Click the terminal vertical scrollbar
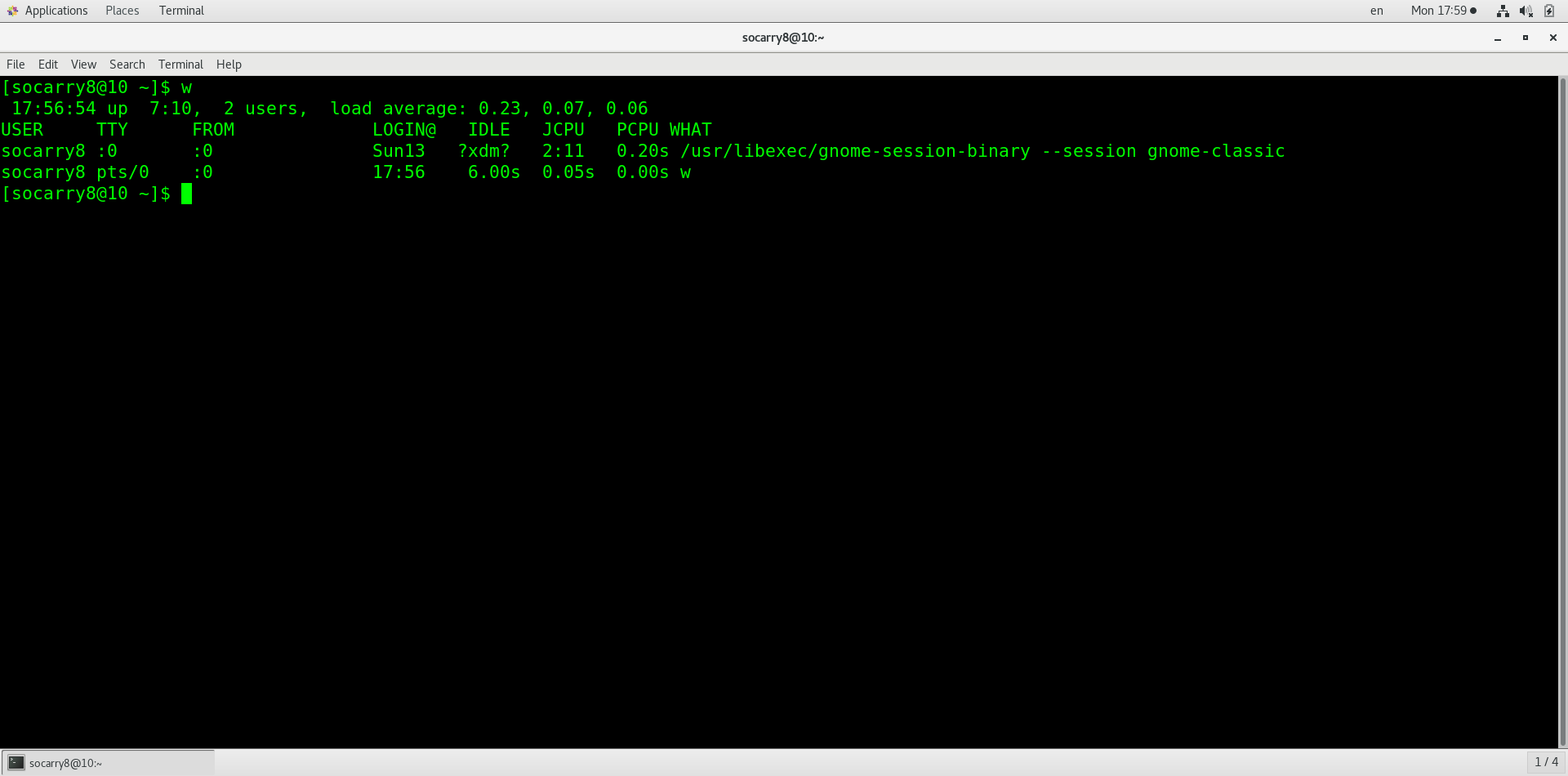Viewport: 1568px width, 776px height. click(x=1562, y=412)
